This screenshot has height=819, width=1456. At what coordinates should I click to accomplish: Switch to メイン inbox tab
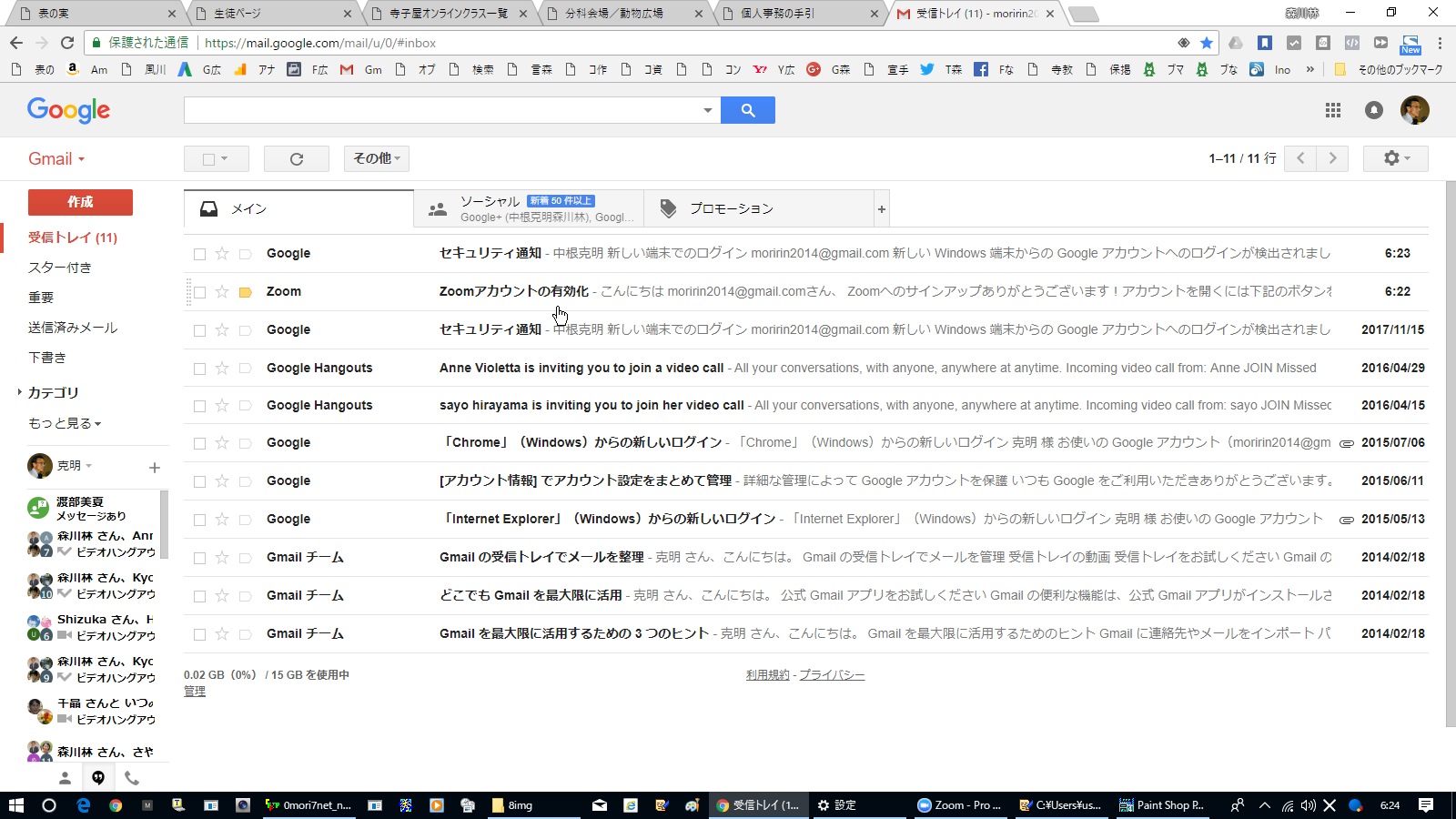point(298,209)
